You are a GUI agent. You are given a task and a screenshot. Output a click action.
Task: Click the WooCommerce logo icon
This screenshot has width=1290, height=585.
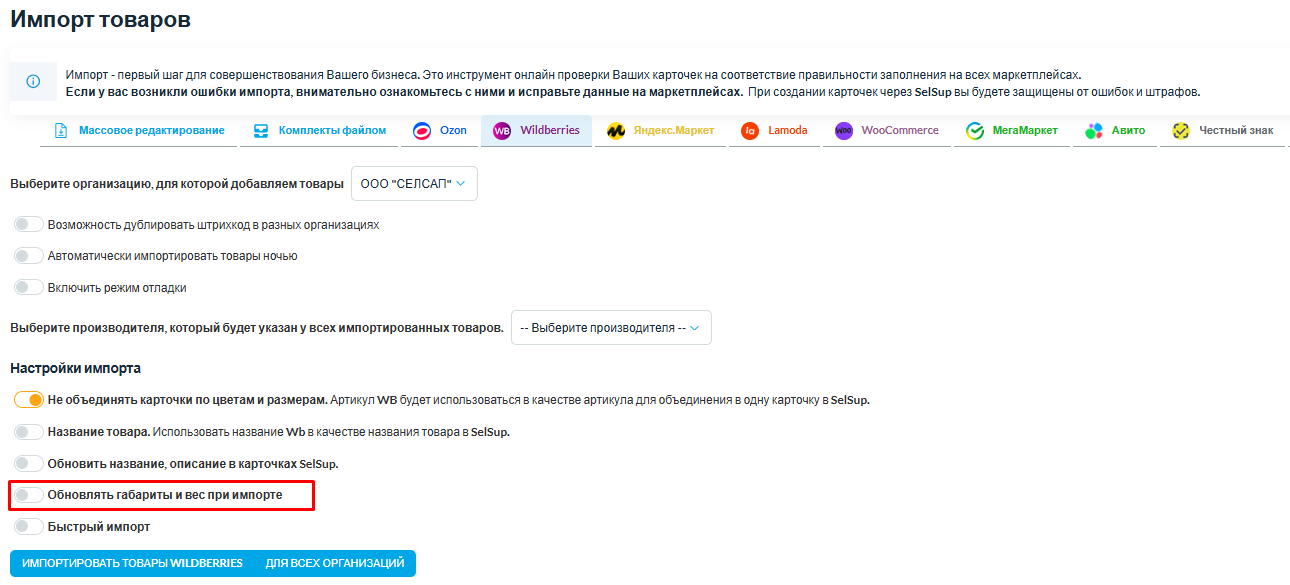pyautogui.click(x=843, y=131)
